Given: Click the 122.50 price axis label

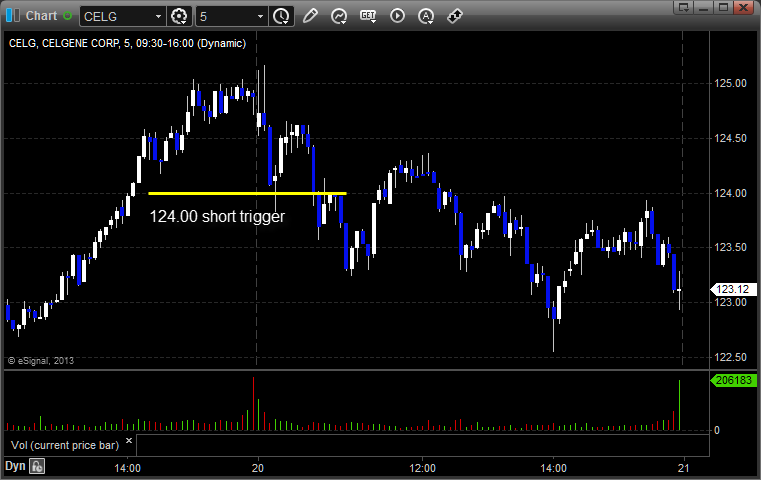Looking at the screenshot, I should click(x=730, y=357).
